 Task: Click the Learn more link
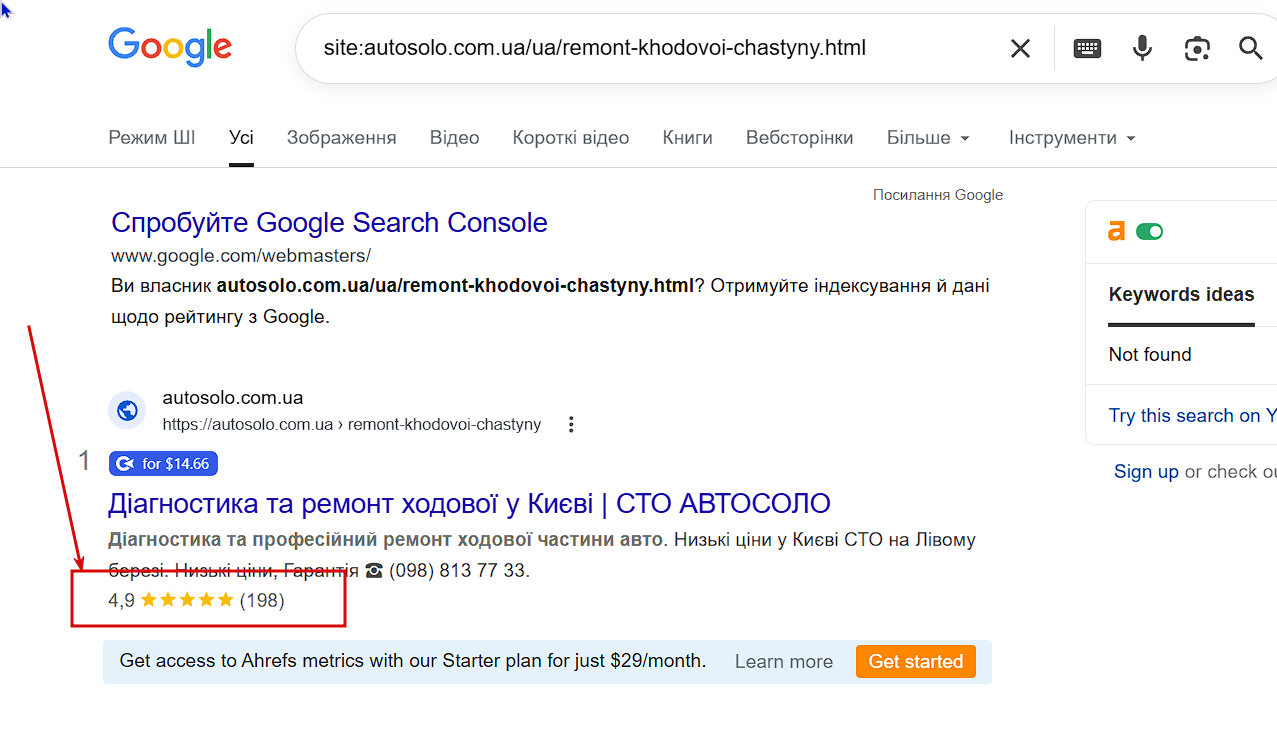tap(784, 662)
